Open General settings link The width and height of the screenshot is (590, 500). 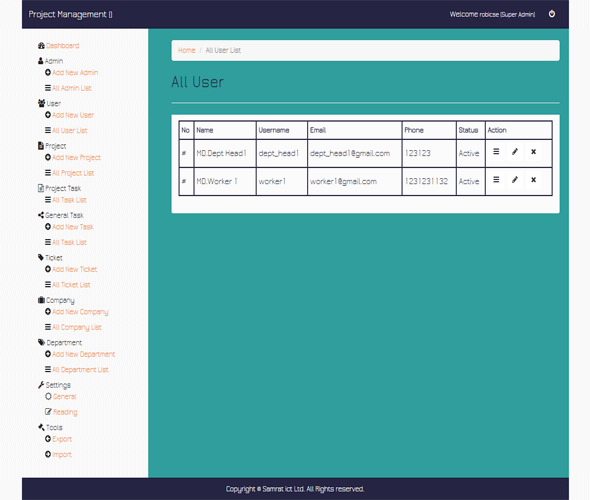[64, 397]
